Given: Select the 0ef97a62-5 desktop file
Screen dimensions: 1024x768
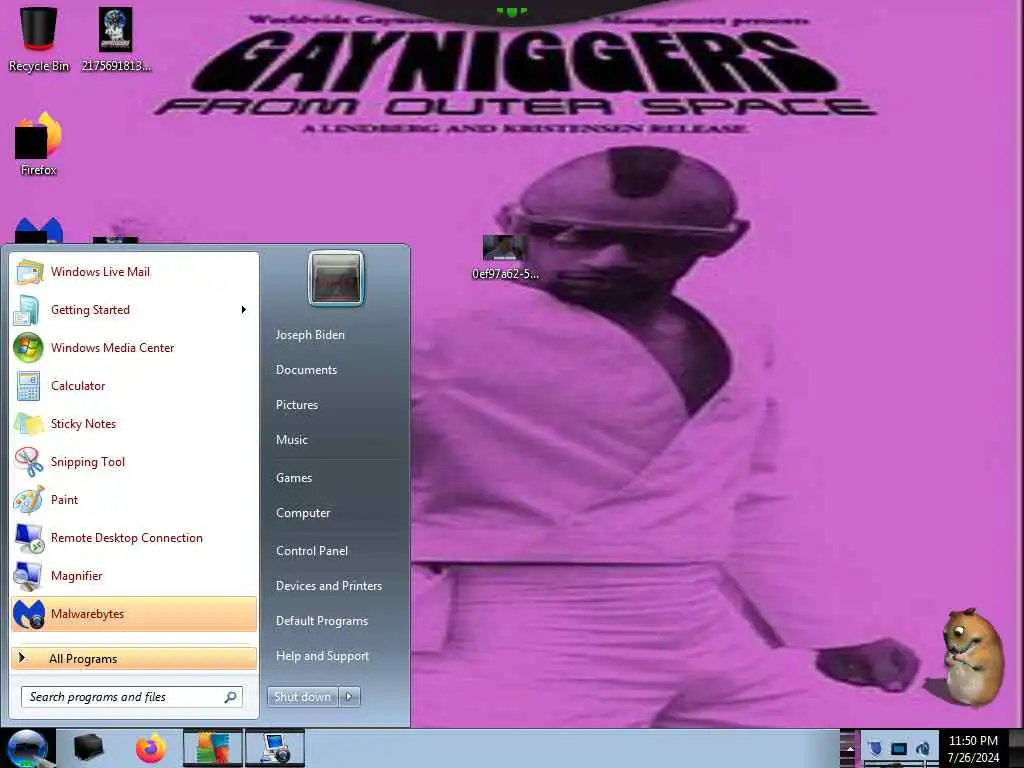Looking at the screenshot, I should pyautogui.click(x=505, y=257).
